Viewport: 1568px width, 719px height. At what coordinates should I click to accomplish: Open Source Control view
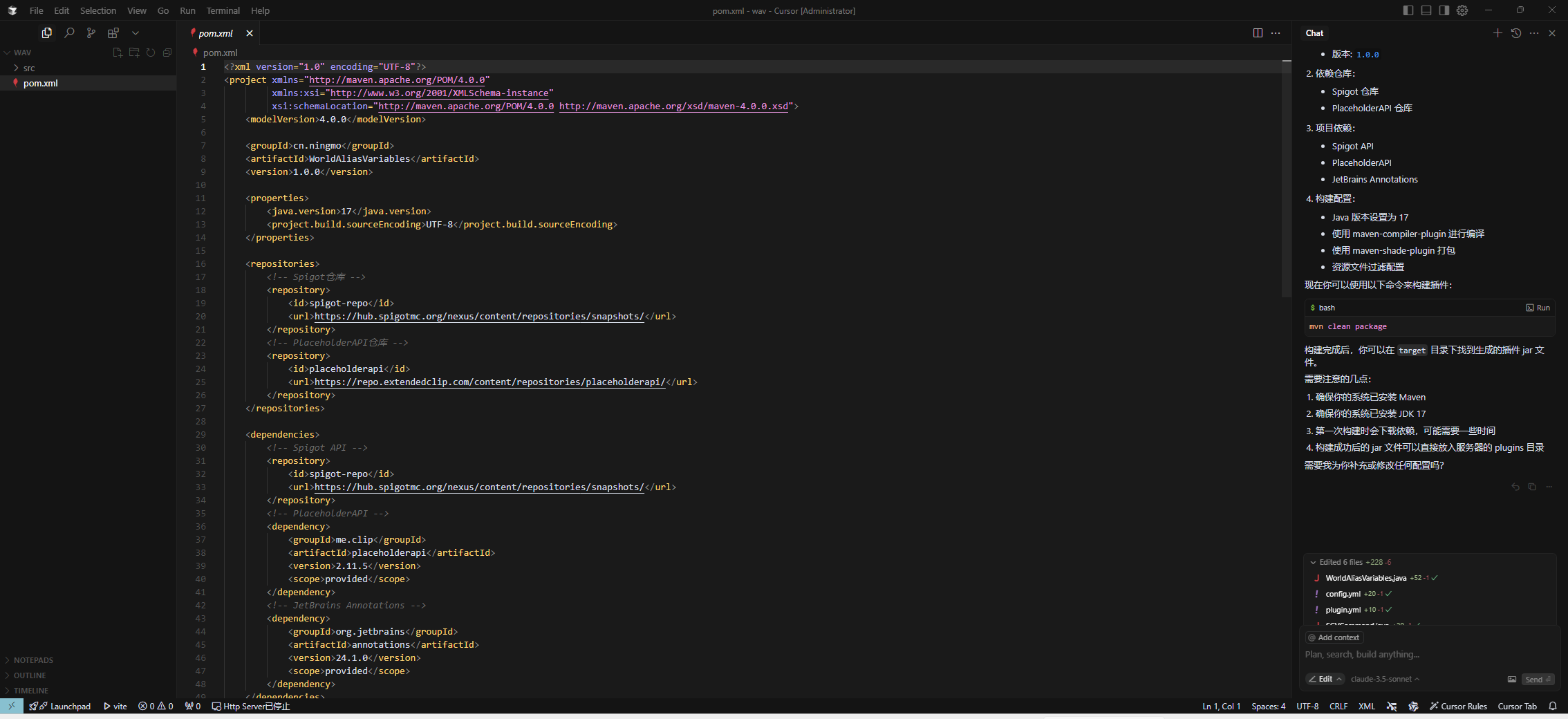(x=91, y=32)
